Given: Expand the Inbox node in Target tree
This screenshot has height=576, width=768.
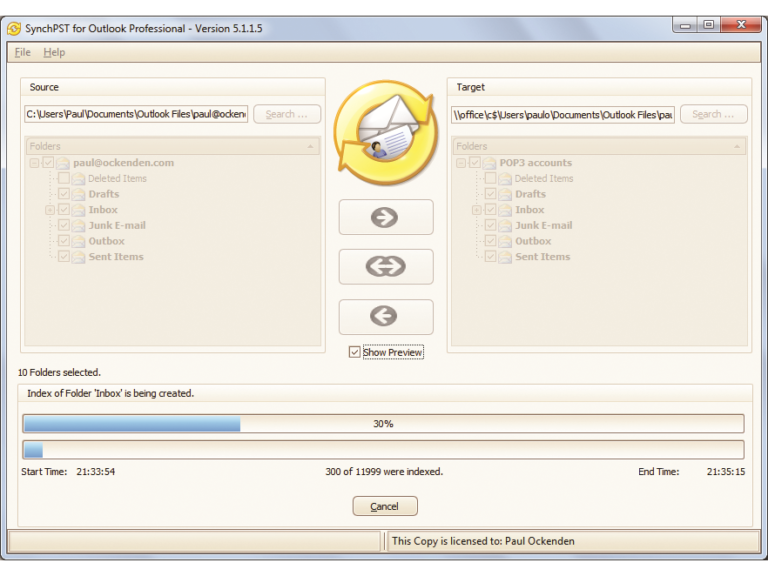Looking at the screenshot, I should click(x=477, y=210).
